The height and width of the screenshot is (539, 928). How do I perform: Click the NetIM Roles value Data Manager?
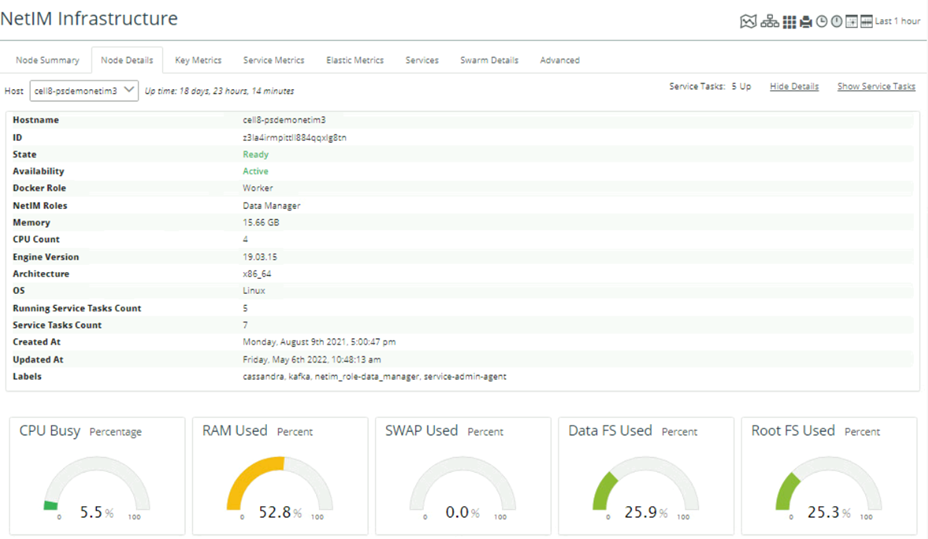click(x=272, y=206)
